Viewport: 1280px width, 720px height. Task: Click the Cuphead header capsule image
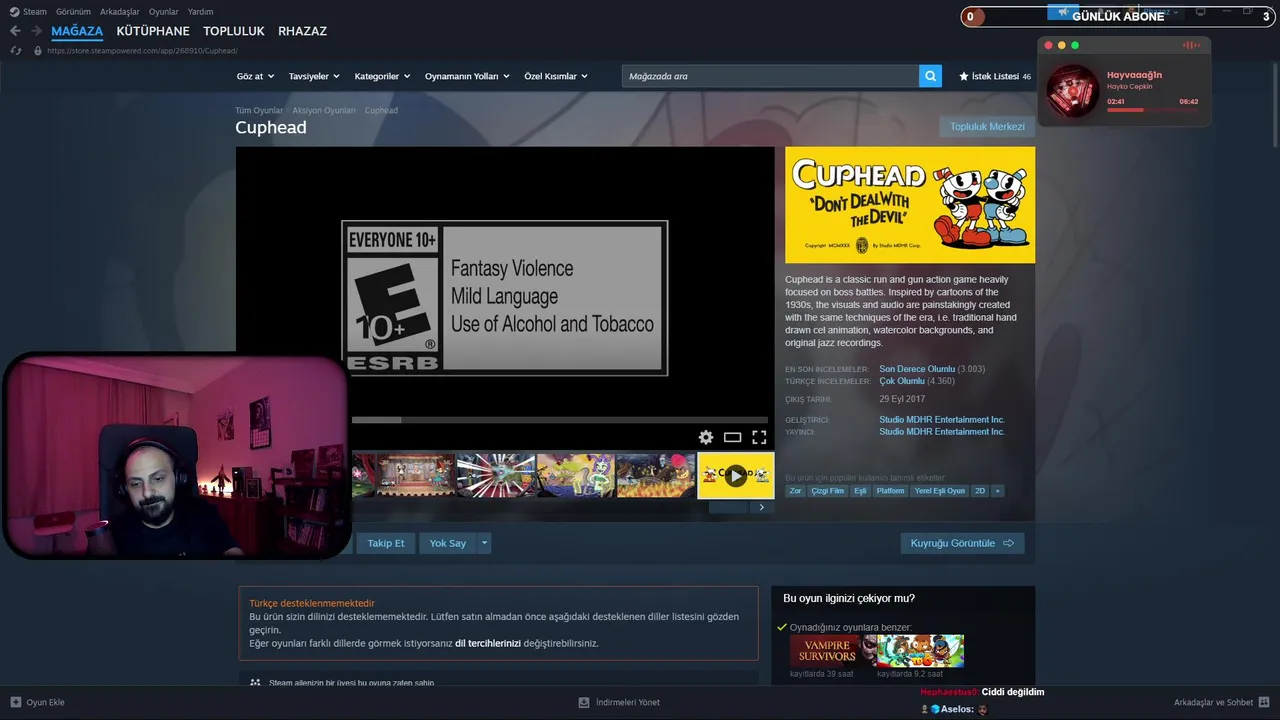(x=910, y=205)
